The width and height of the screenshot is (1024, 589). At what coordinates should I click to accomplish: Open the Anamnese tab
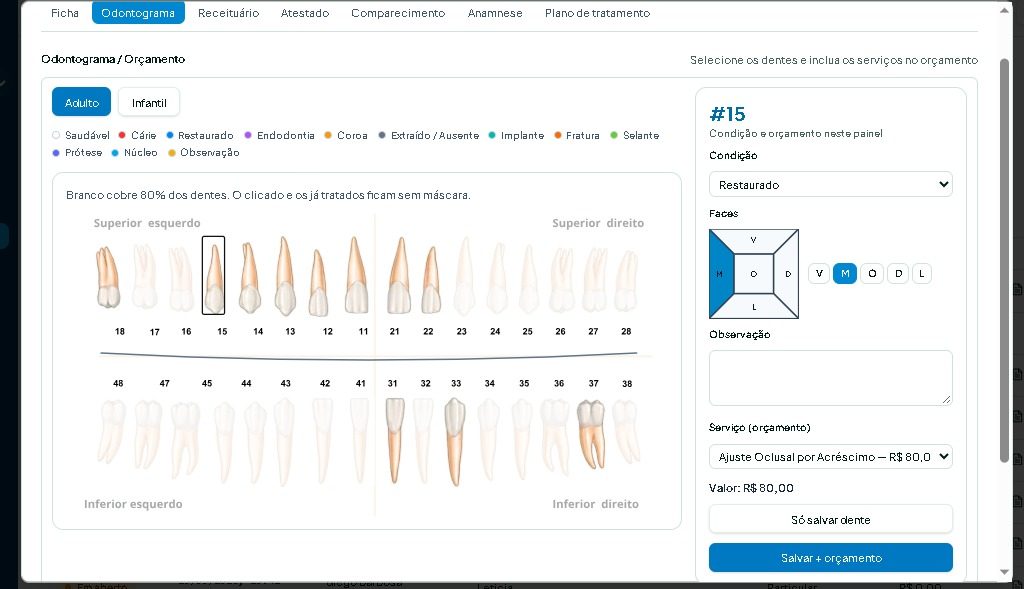(x=495, y=13)
